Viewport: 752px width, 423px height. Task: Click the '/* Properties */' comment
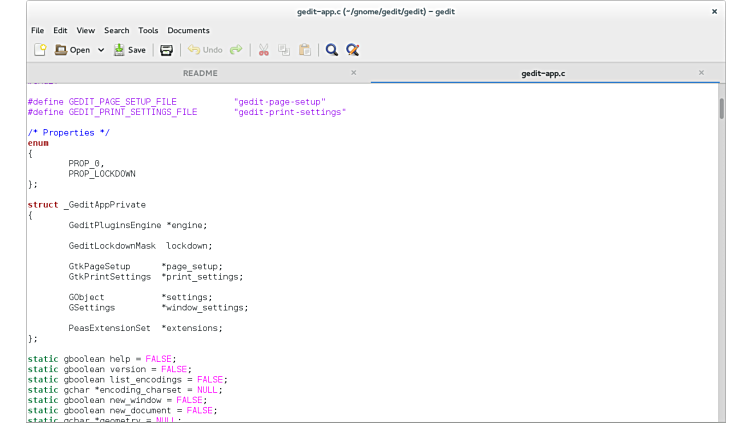click(x=69, y=133)
